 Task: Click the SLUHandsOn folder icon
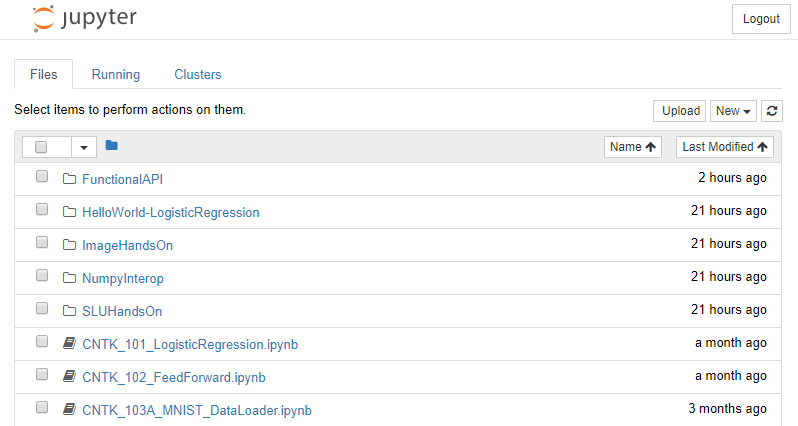pyautogui.click(x=69, y=310)
